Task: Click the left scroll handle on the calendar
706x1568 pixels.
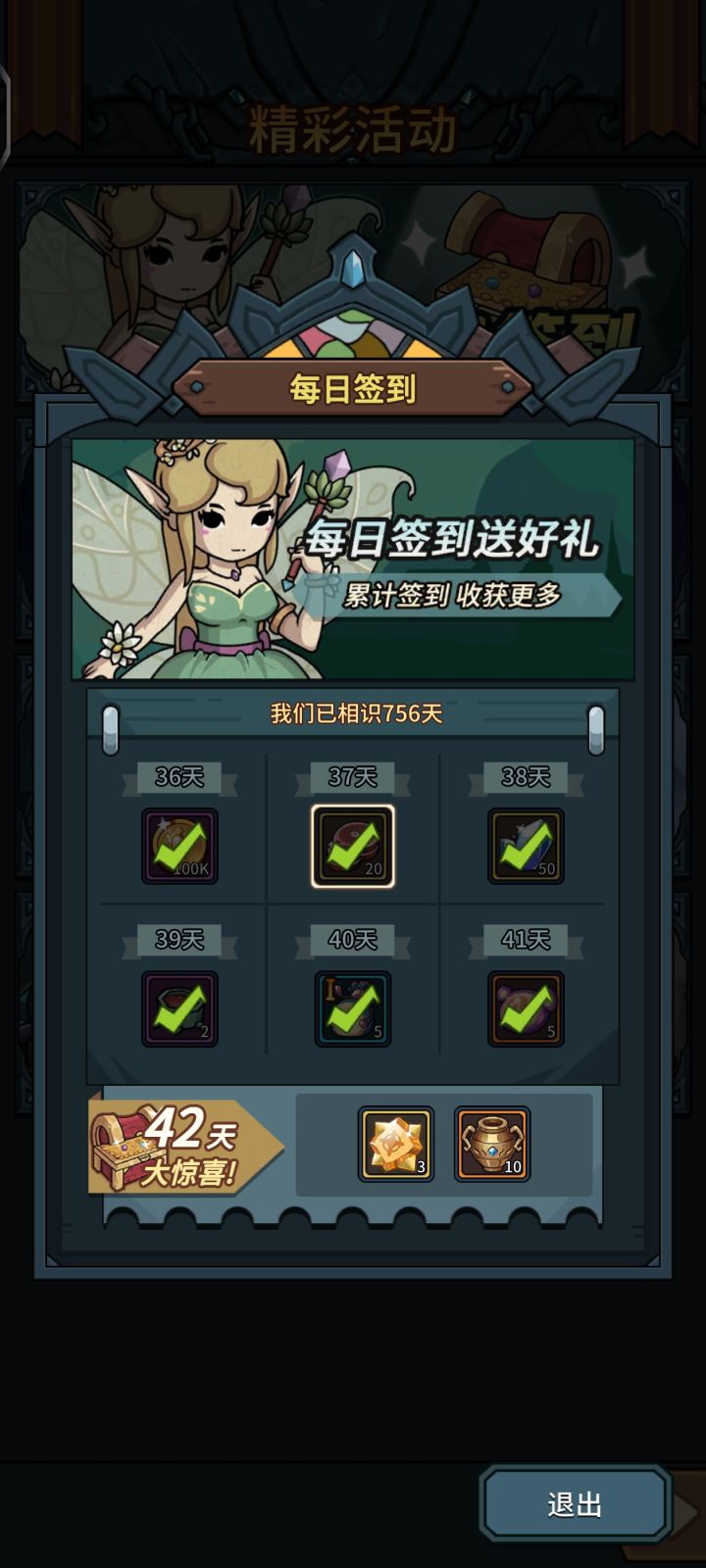Action: 111,730
